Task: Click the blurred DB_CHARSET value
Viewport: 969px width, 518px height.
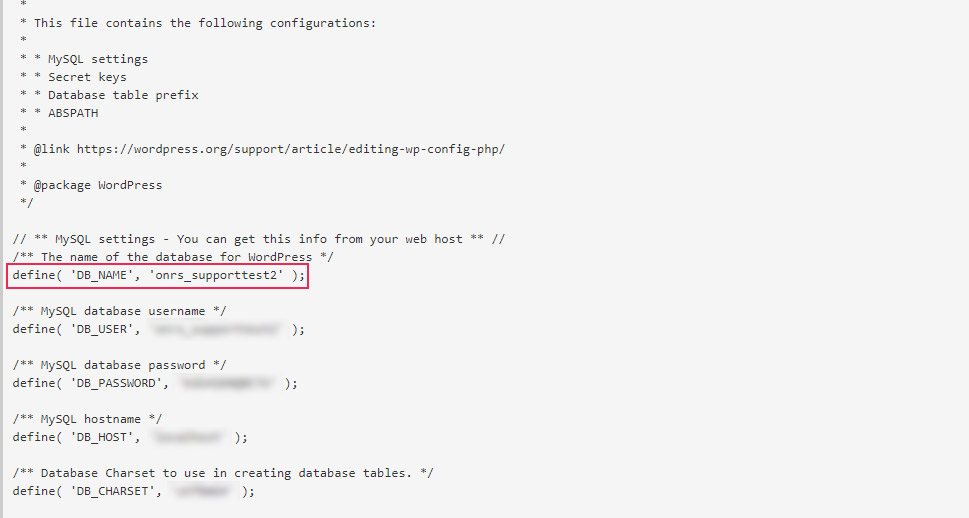Action: pos(202,491)
